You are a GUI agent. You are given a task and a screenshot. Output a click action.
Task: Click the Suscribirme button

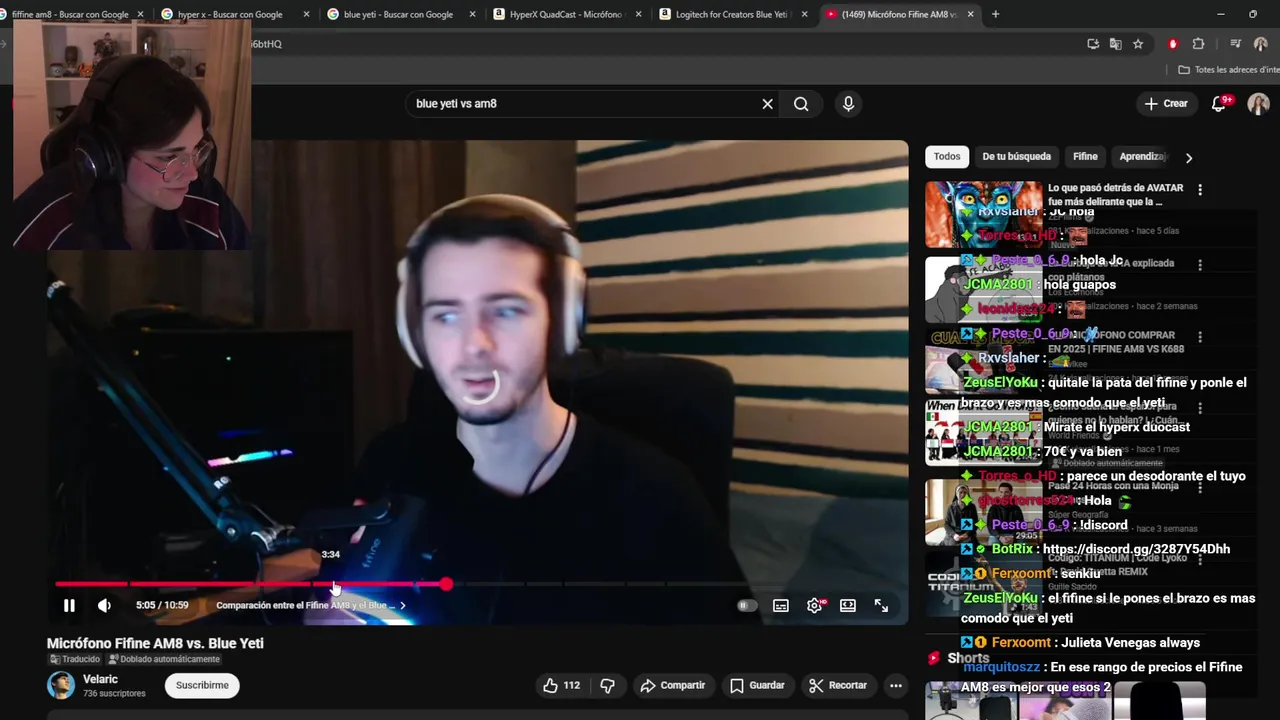(202, 685)
